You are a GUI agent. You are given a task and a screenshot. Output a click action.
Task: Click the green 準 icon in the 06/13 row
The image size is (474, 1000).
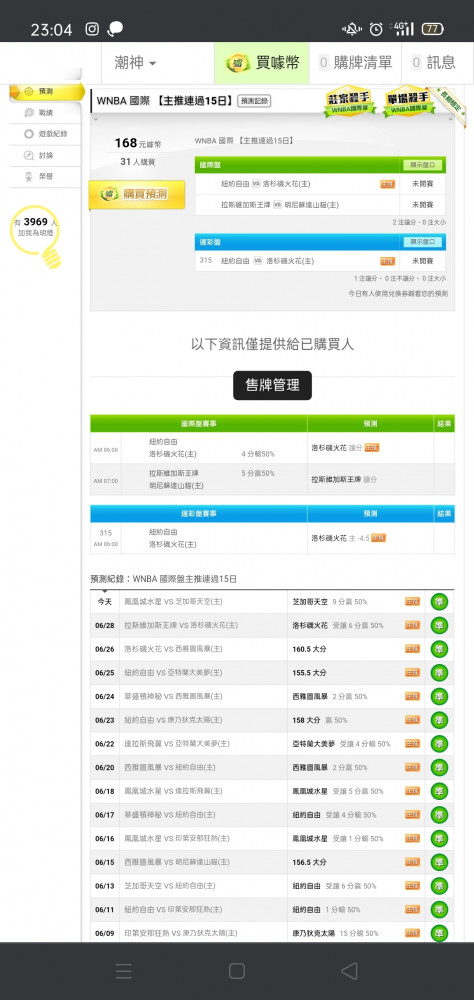click(439, 886)
